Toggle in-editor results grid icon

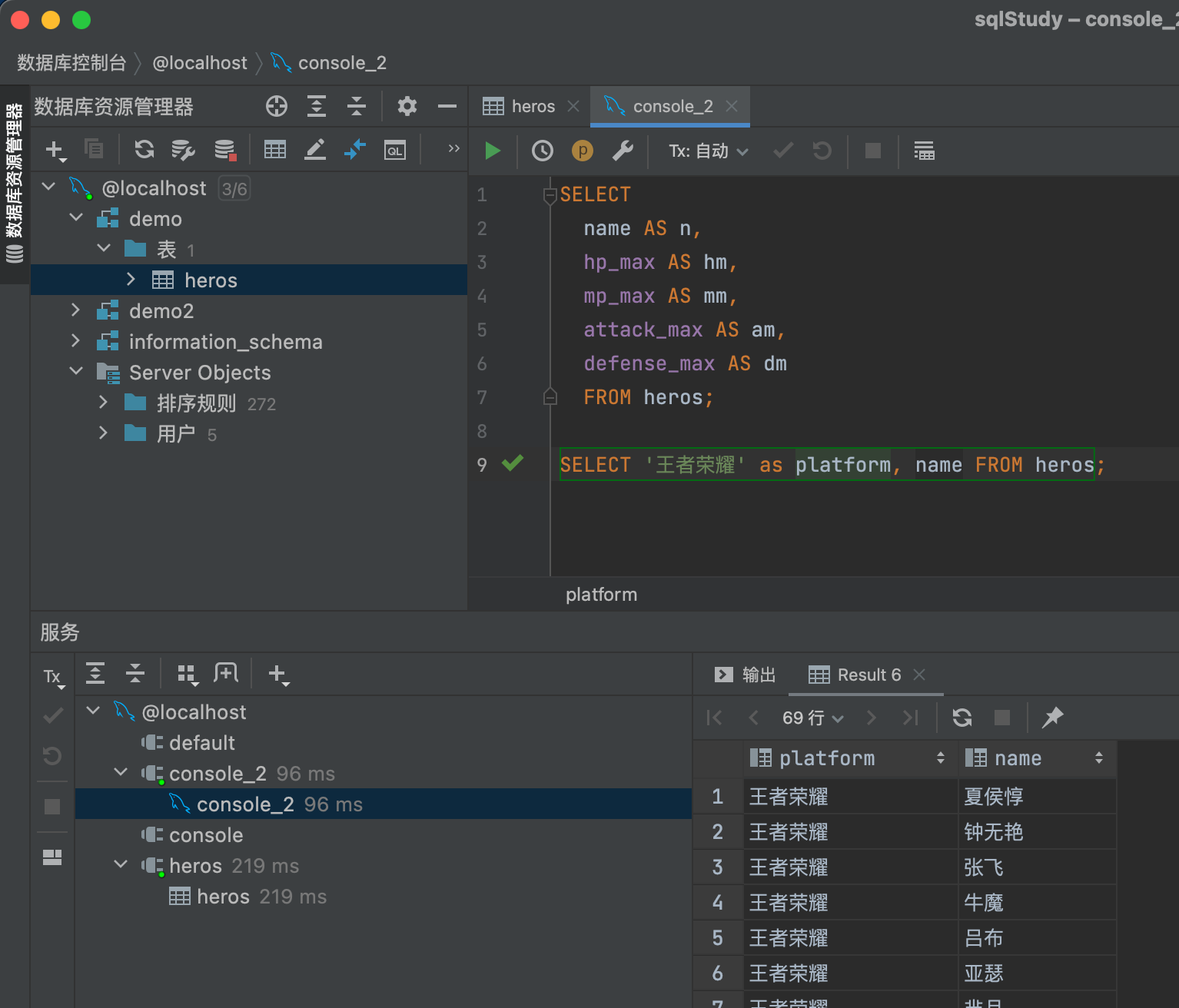pos(925,151)
